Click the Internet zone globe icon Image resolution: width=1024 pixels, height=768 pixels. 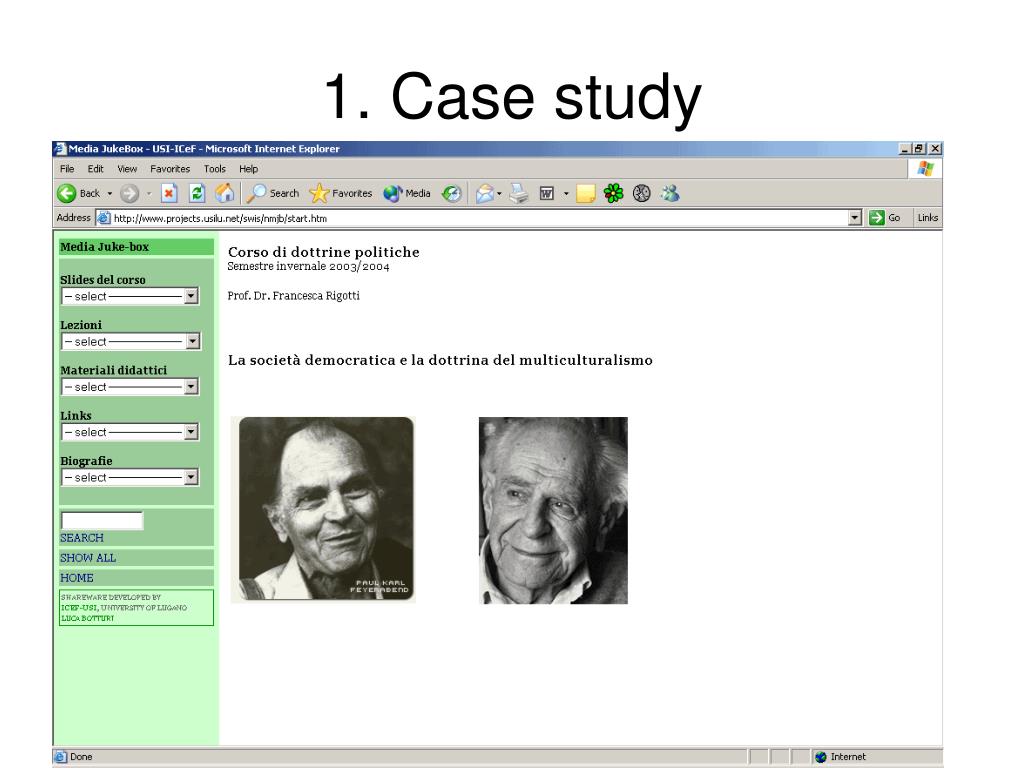pos(821,757)
